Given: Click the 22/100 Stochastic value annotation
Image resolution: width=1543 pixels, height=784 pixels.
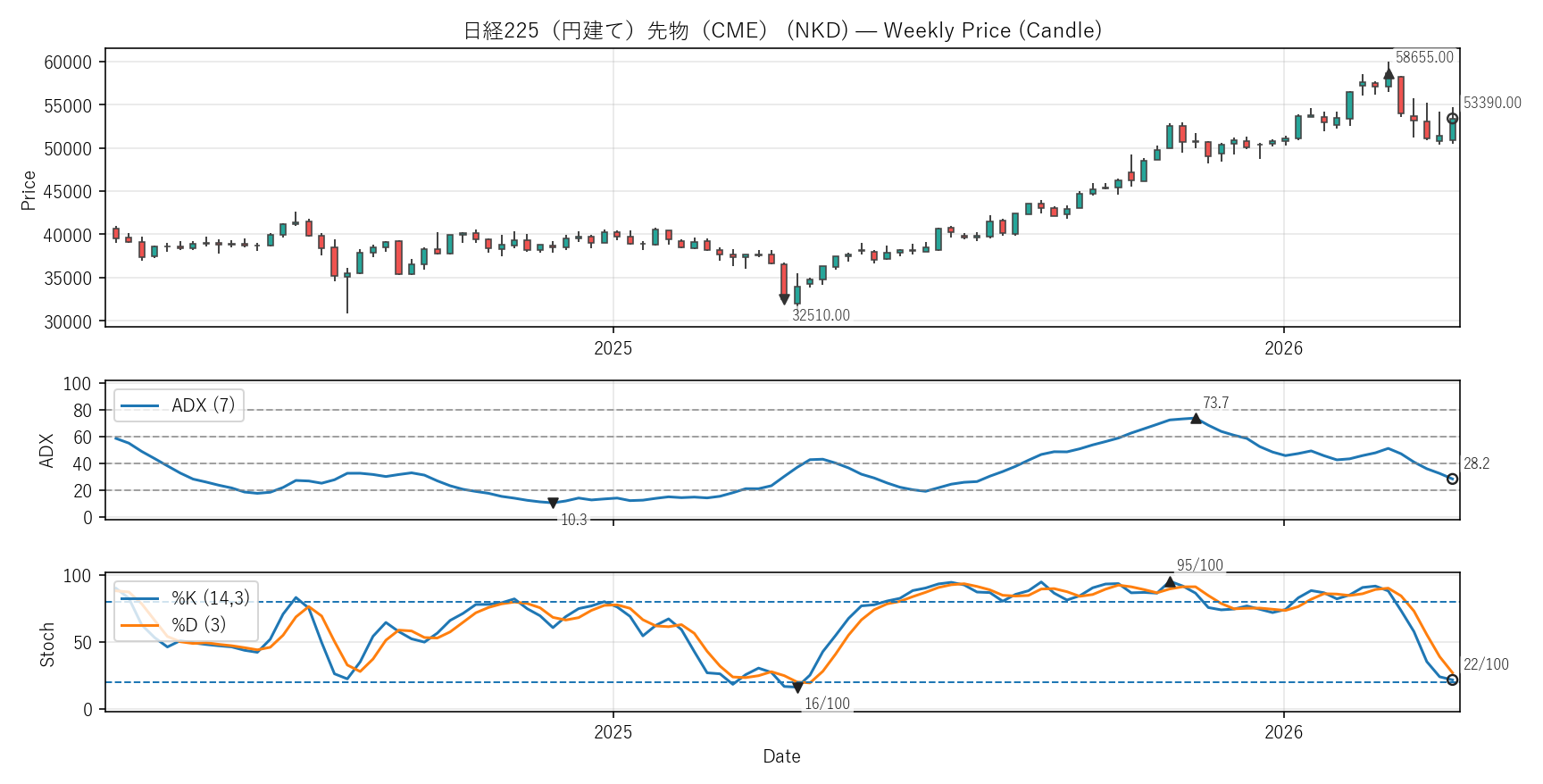Looking at the screenshot, I should [x=1486, y=664].
